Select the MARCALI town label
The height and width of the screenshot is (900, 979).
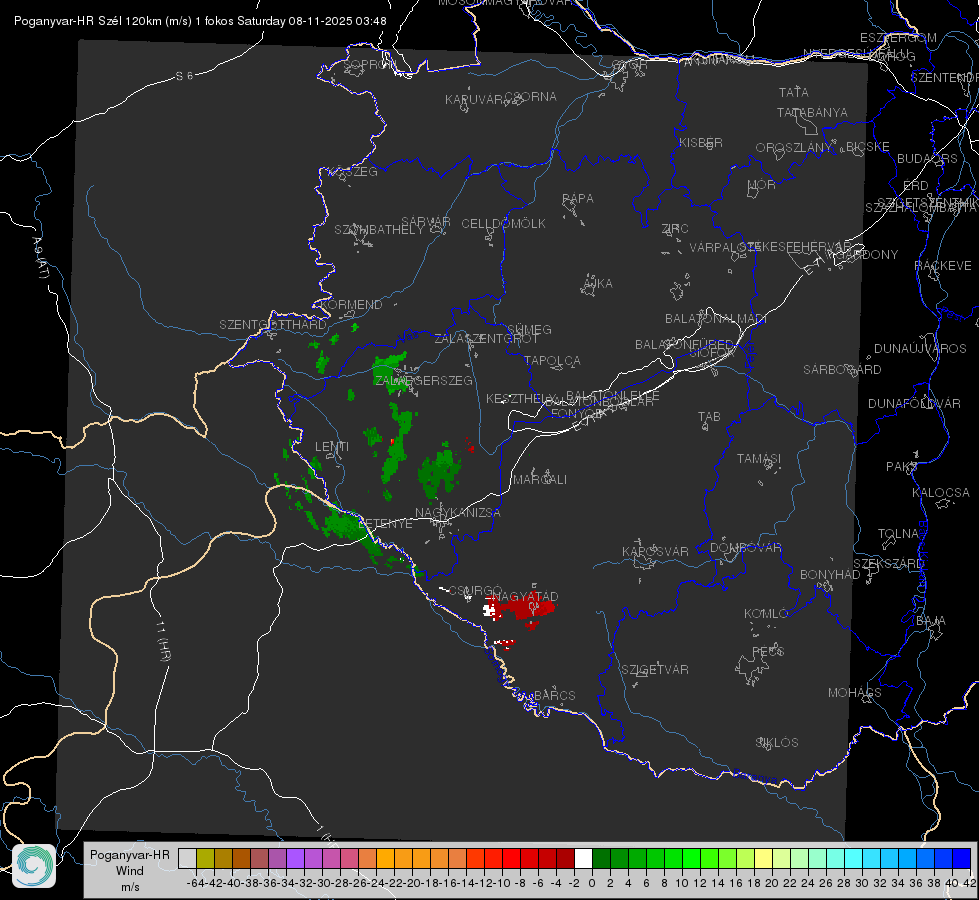(x=539, y=479)
